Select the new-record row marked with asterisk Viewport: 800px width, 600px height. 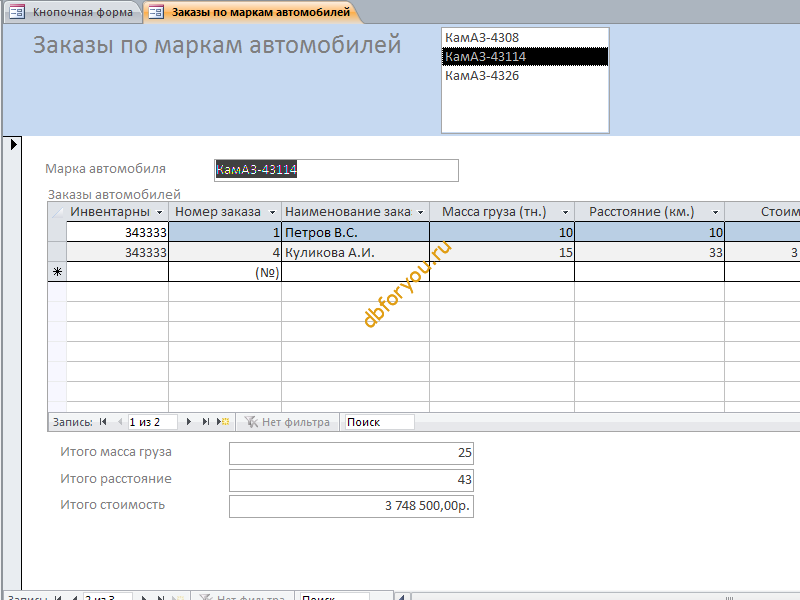(x=57, y=272)
